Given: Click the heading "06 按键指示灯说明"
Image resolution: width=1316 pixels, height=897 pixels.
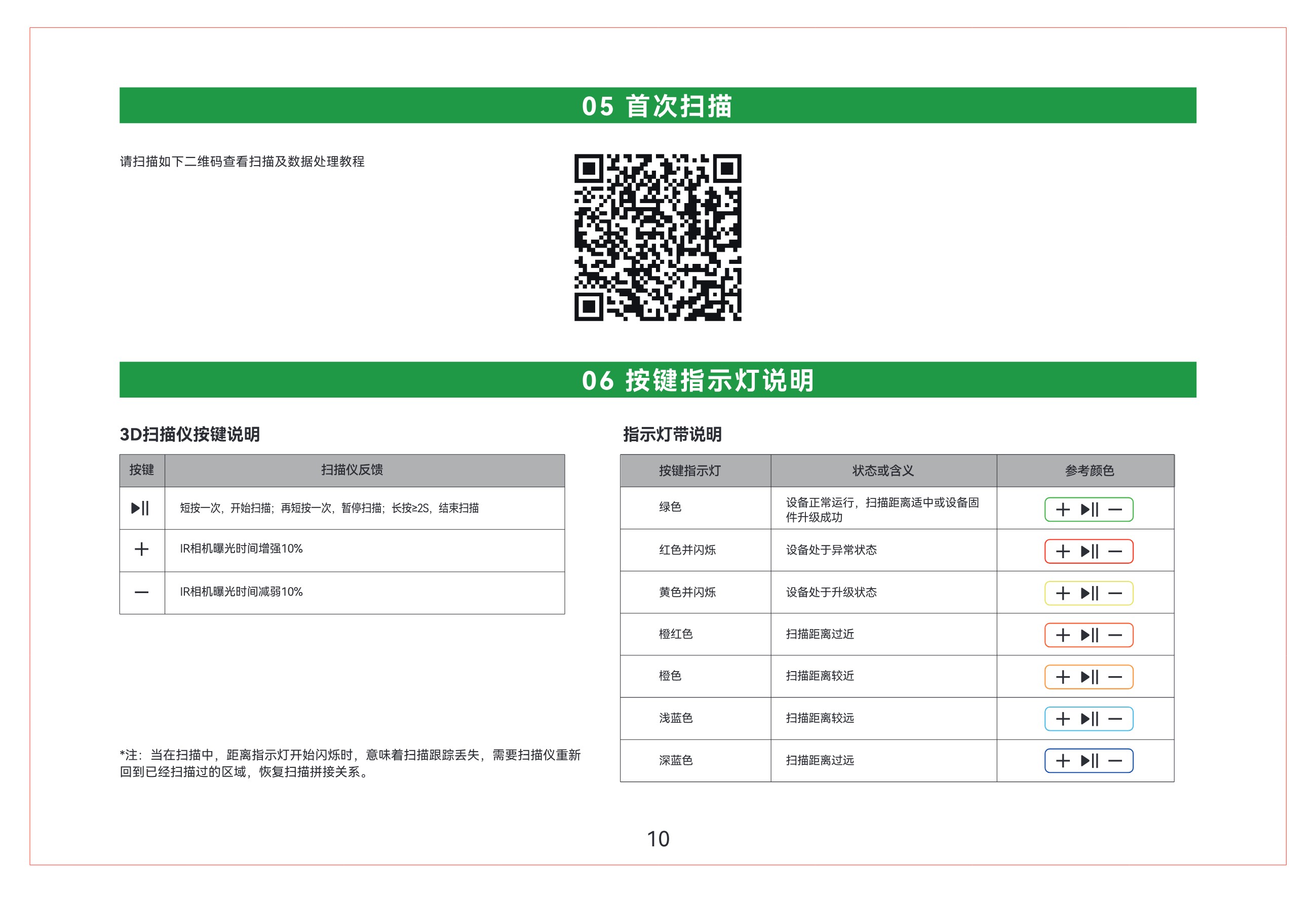Looking at the screenshot, I should tap(698, 380).
